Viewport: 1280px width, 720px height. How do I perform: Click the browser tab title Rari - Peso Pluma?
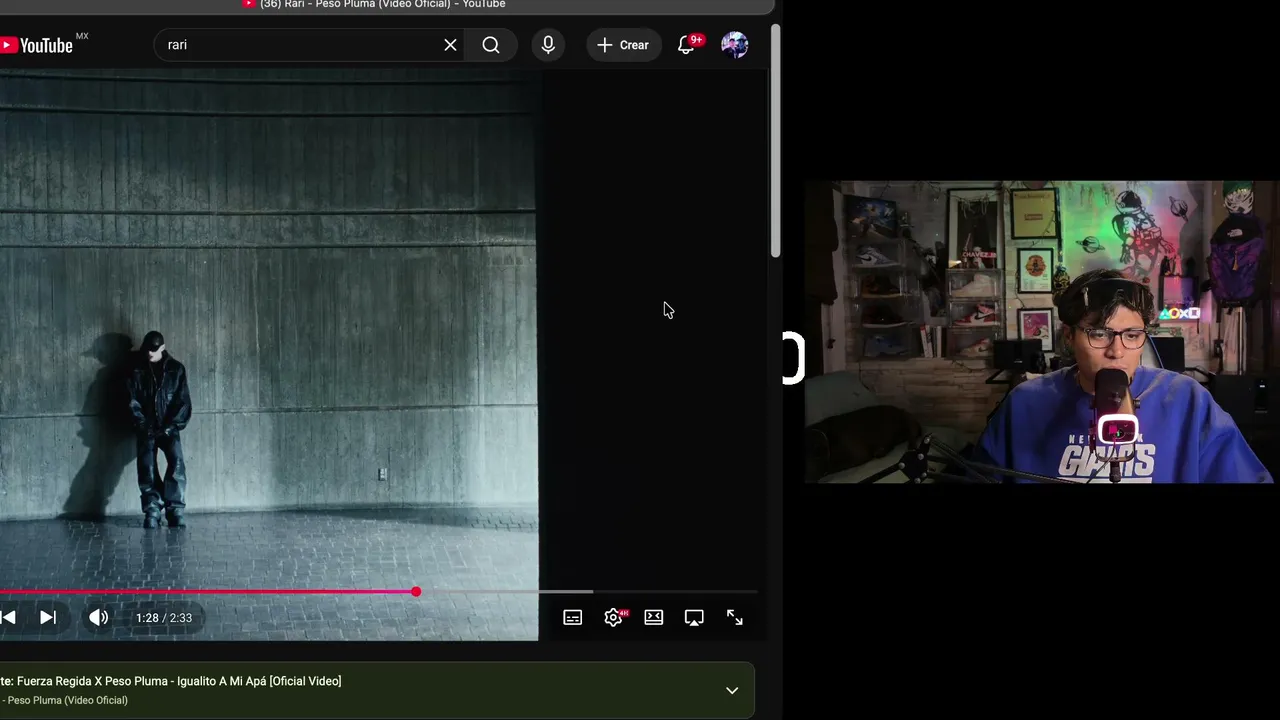[x=383, y=5]
